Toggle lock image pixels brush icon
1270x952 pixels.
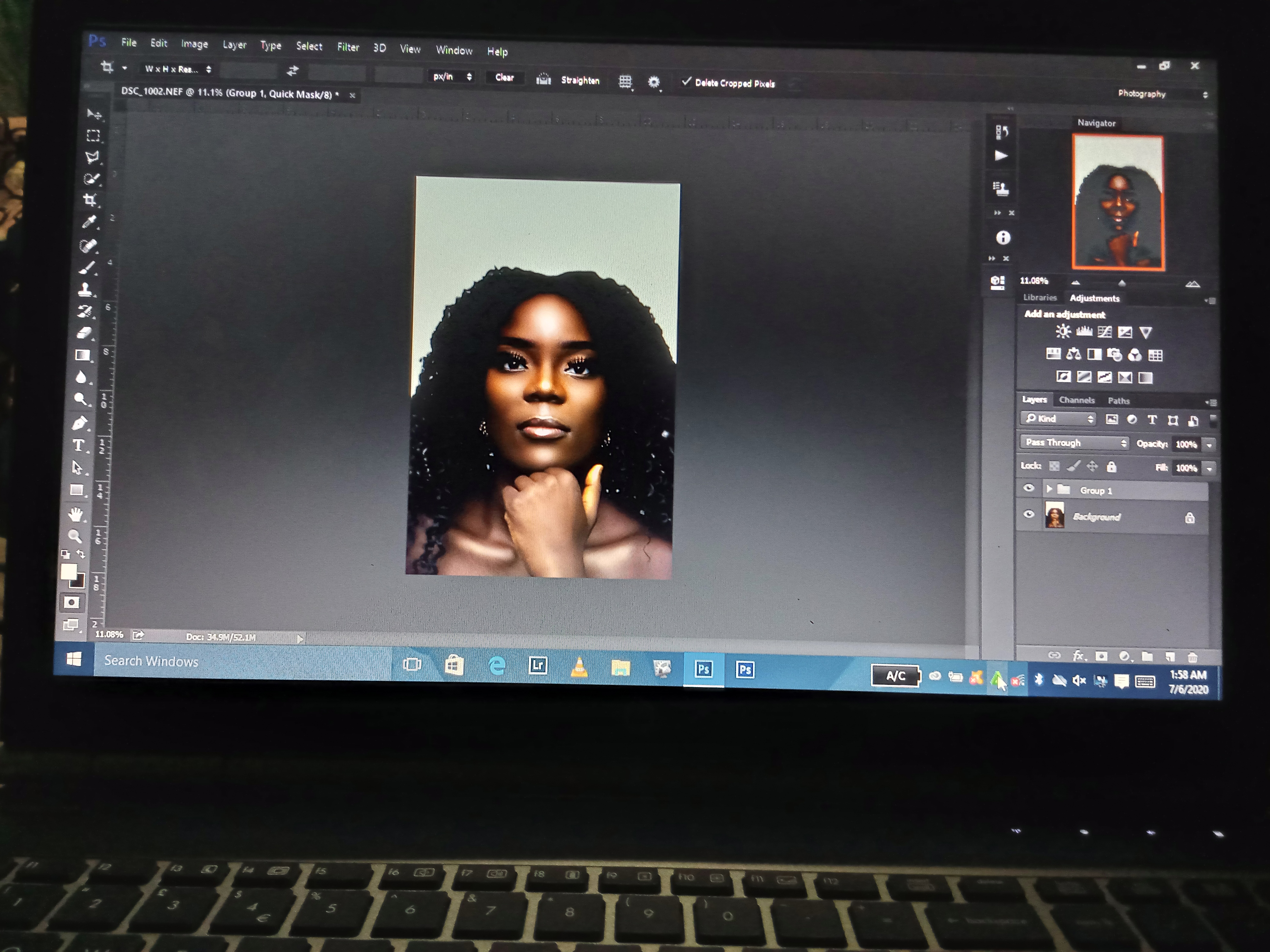point(1074,466)
